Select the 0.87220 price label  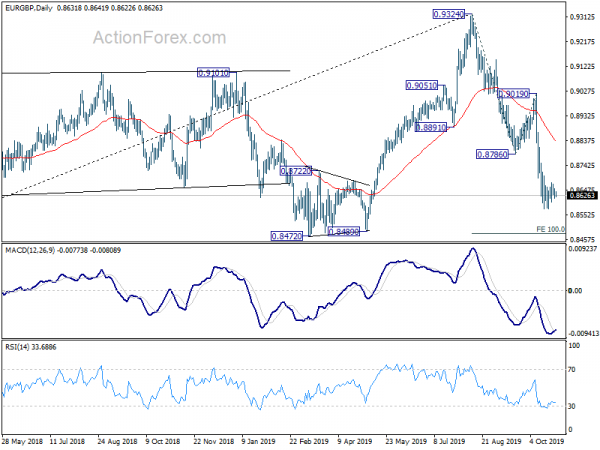pyautogui.click(x=296, y=171)
